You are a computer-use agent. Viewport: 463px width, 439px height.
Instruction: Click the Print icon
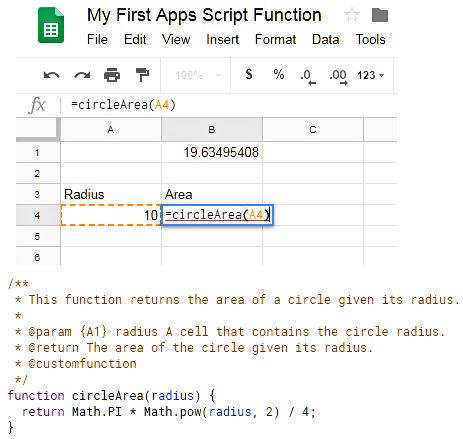coord(112,75)
